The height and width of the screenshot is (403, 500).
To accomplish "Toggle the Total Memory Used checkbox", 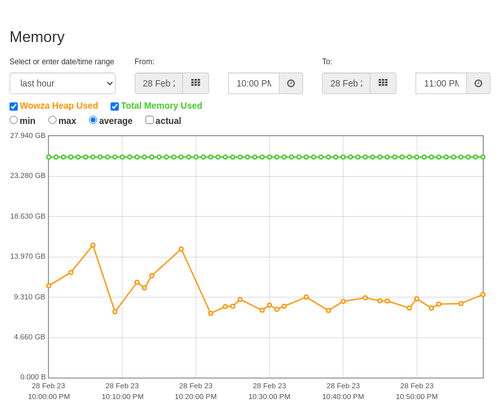I will (x=115, y=106).
